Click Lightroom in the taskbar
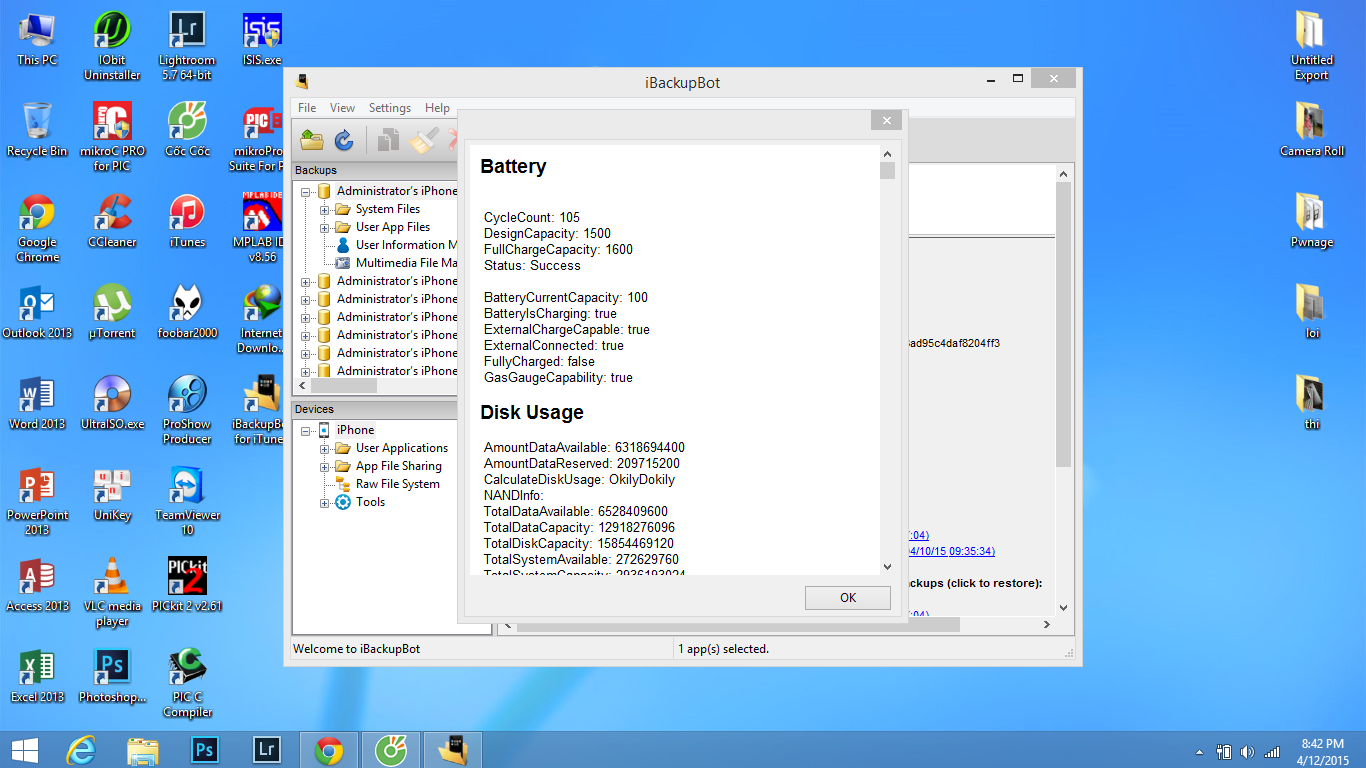 (x=266, y=749)
